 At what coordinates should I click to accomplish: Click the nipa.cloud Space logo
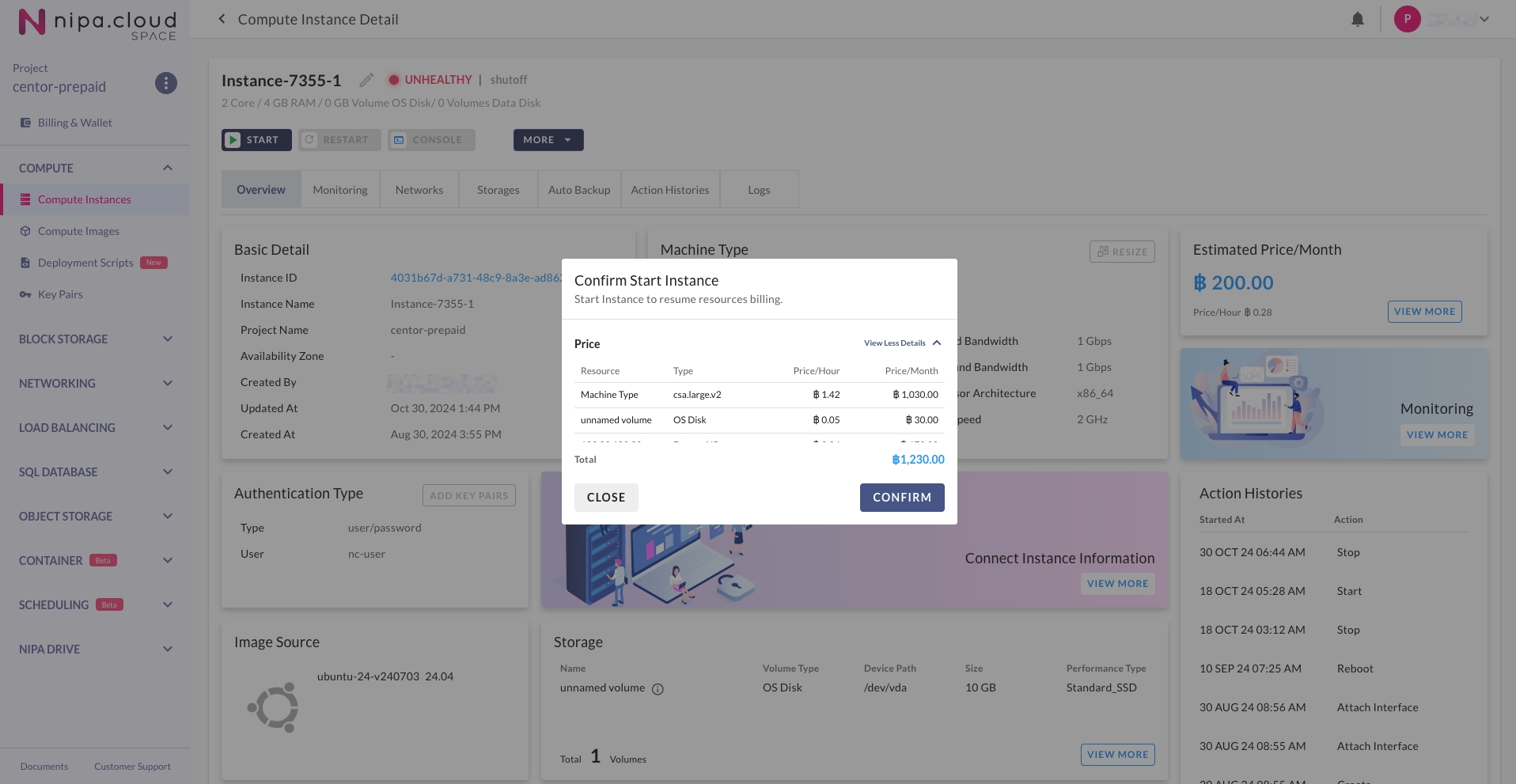(97, 23)
